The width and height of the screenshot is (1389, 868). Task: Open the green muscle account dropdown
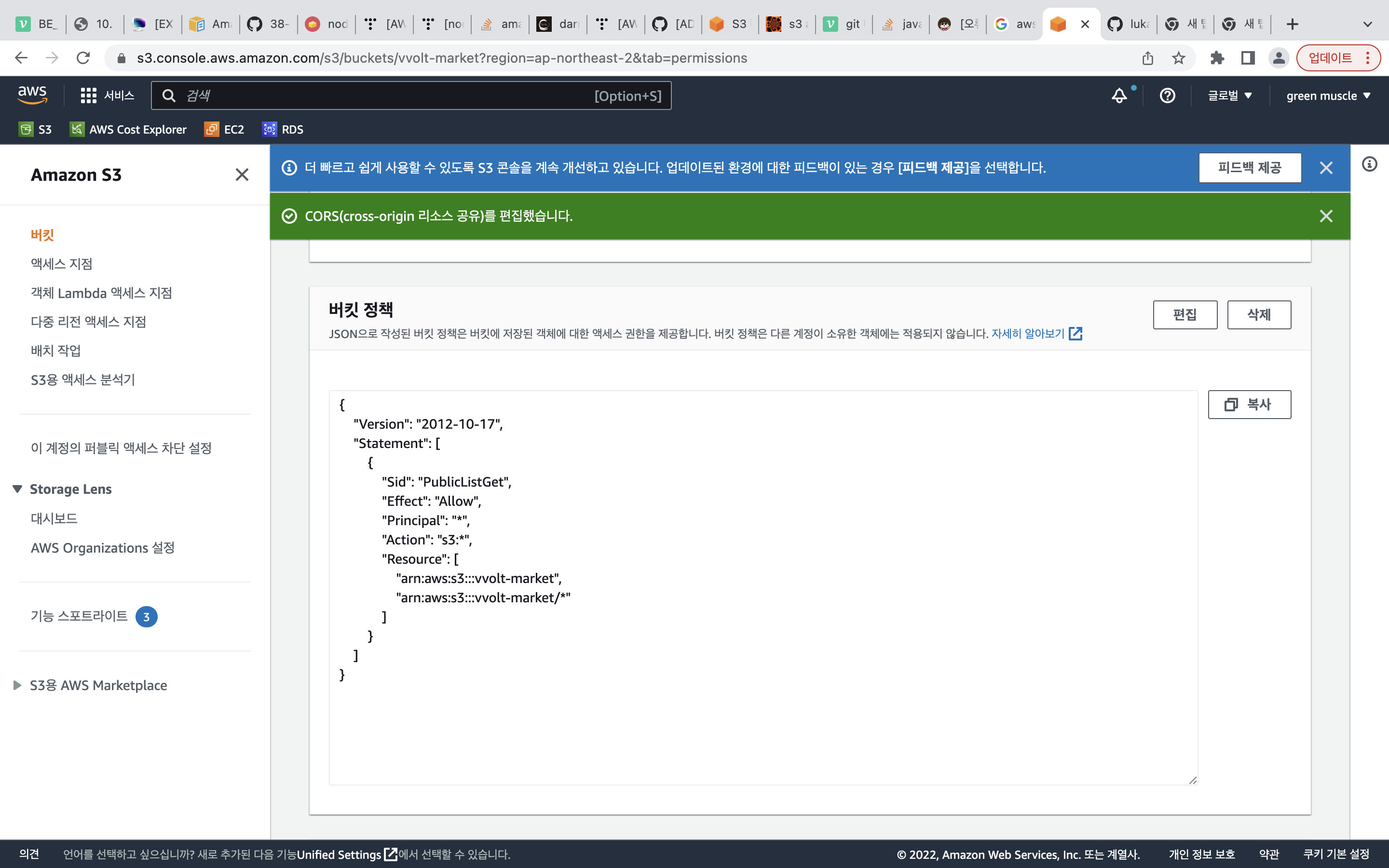pos(1328,95)
